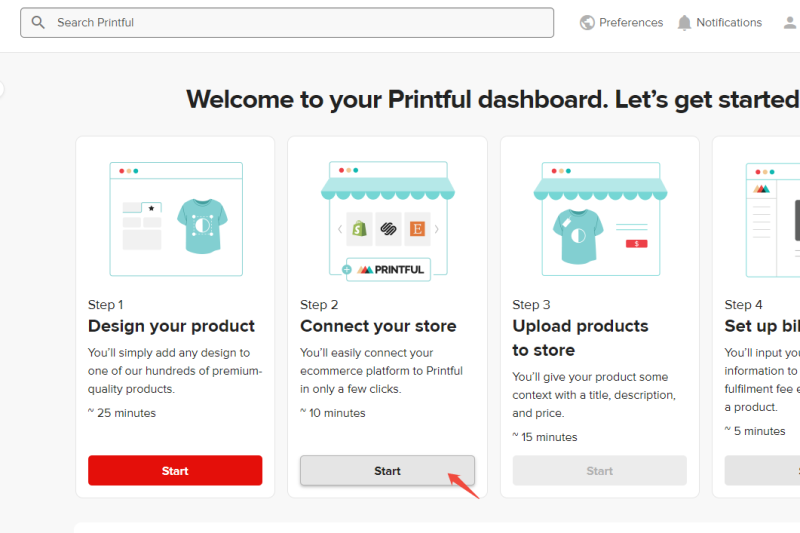The image size is (800, 533).
Task: Click the 'Upload products to store' heading
Action: (580, 338)
